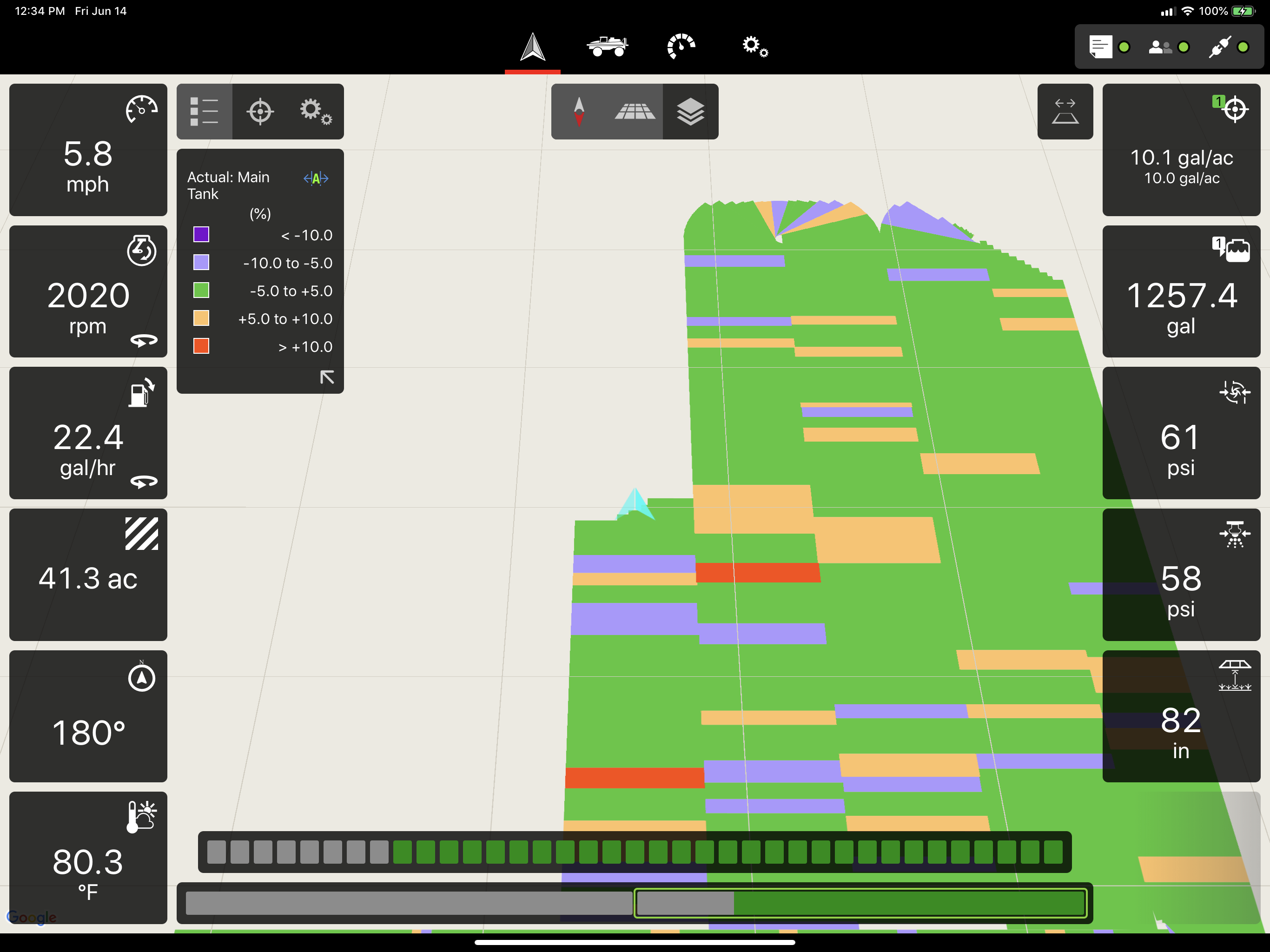
Task: Collapse the legend with the corner arrow
Action: pyautogui.click(x=327, y=377)
